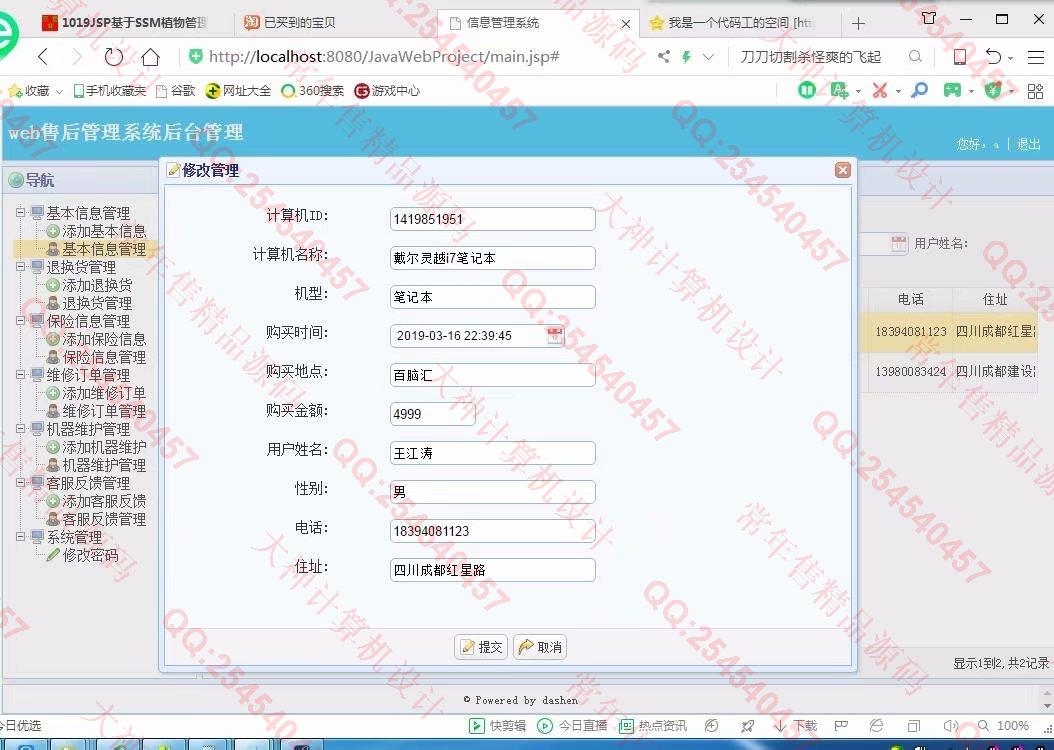
Task: Open calendar picker for 购买时间
Action: pos(555,335)
